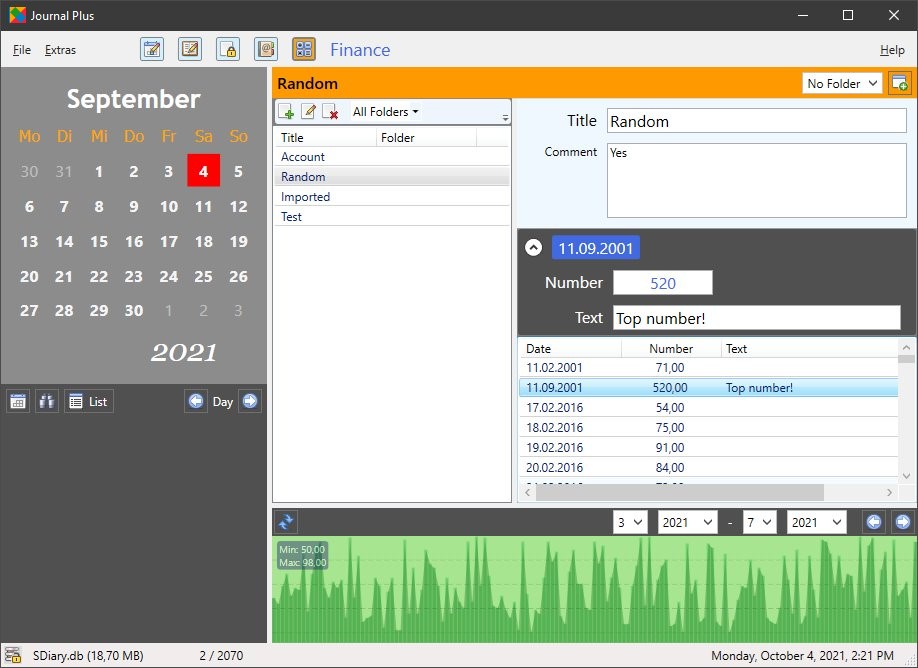
Task: Click the notes editor toolbar icon
Action: coord(190,49)
